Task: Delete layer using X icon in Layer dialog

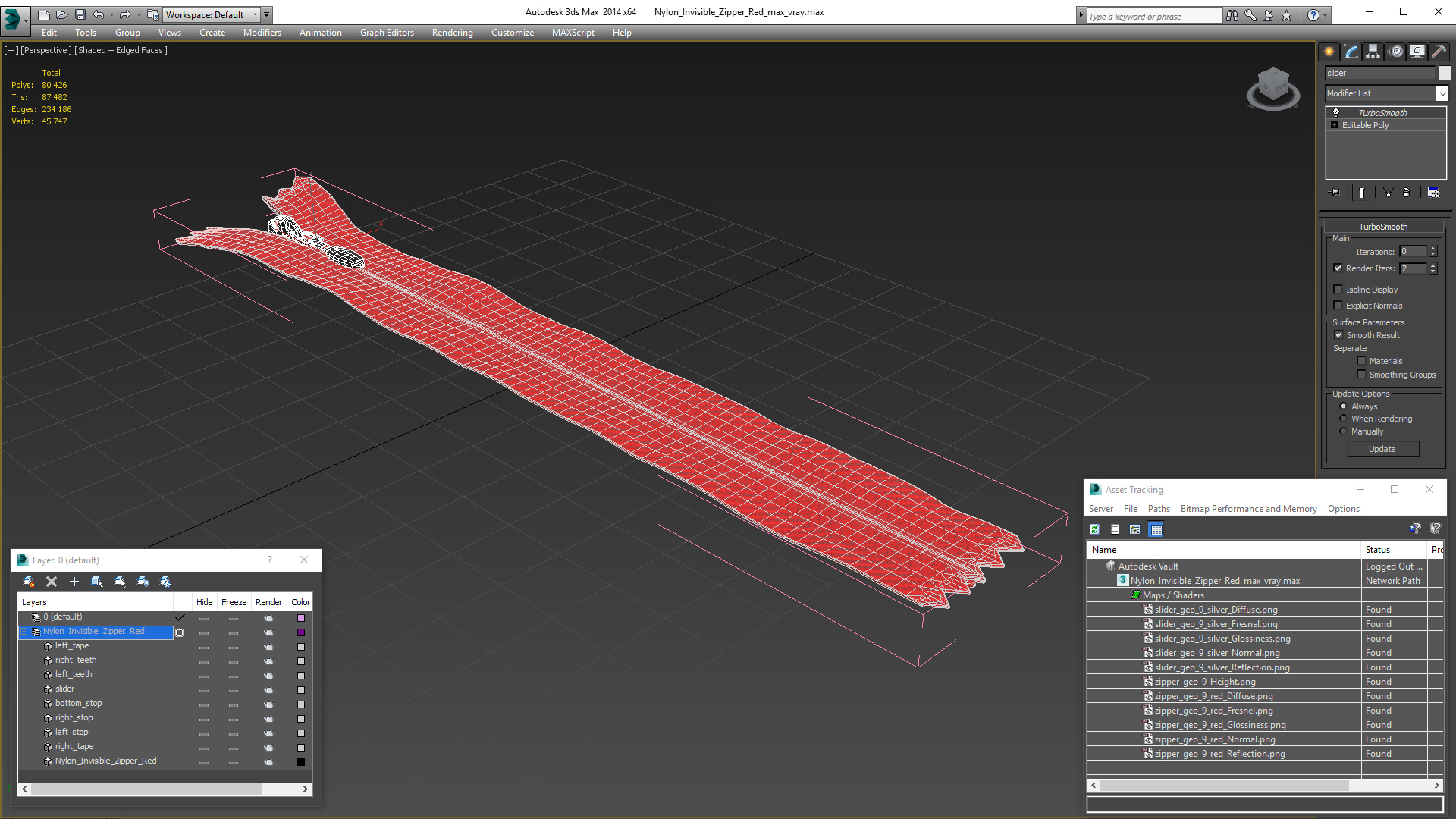Action: 52,582
